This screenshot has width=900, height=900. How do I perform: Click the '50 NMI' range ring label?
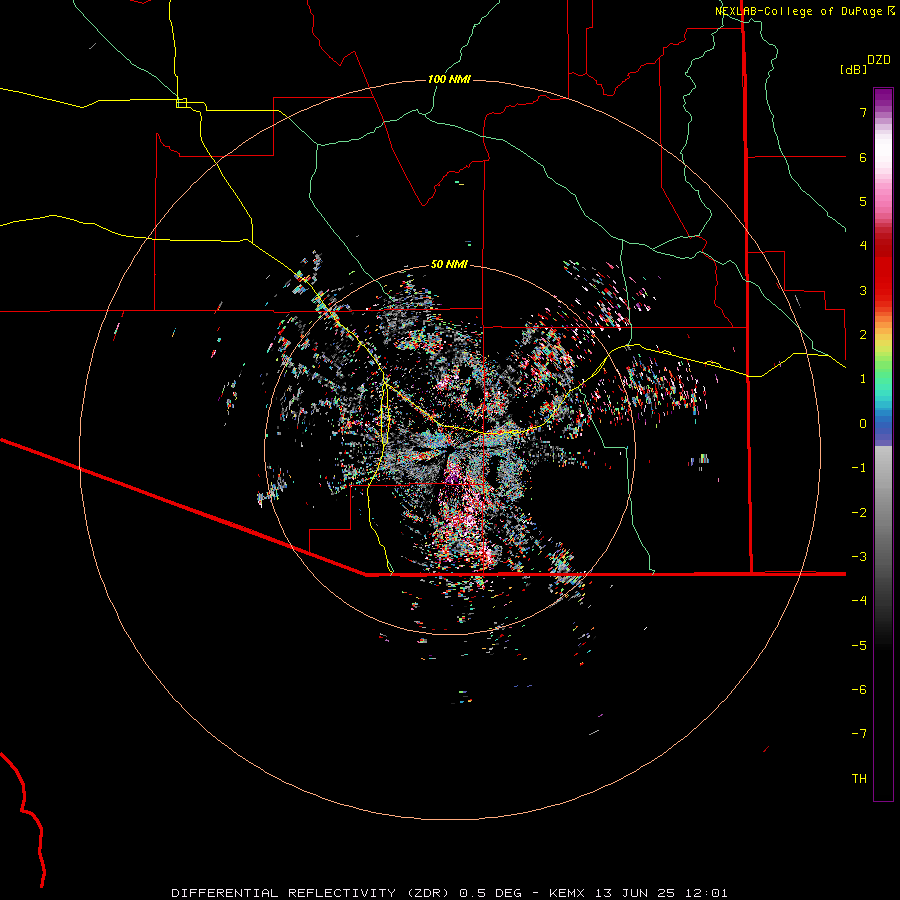point(449,264)
